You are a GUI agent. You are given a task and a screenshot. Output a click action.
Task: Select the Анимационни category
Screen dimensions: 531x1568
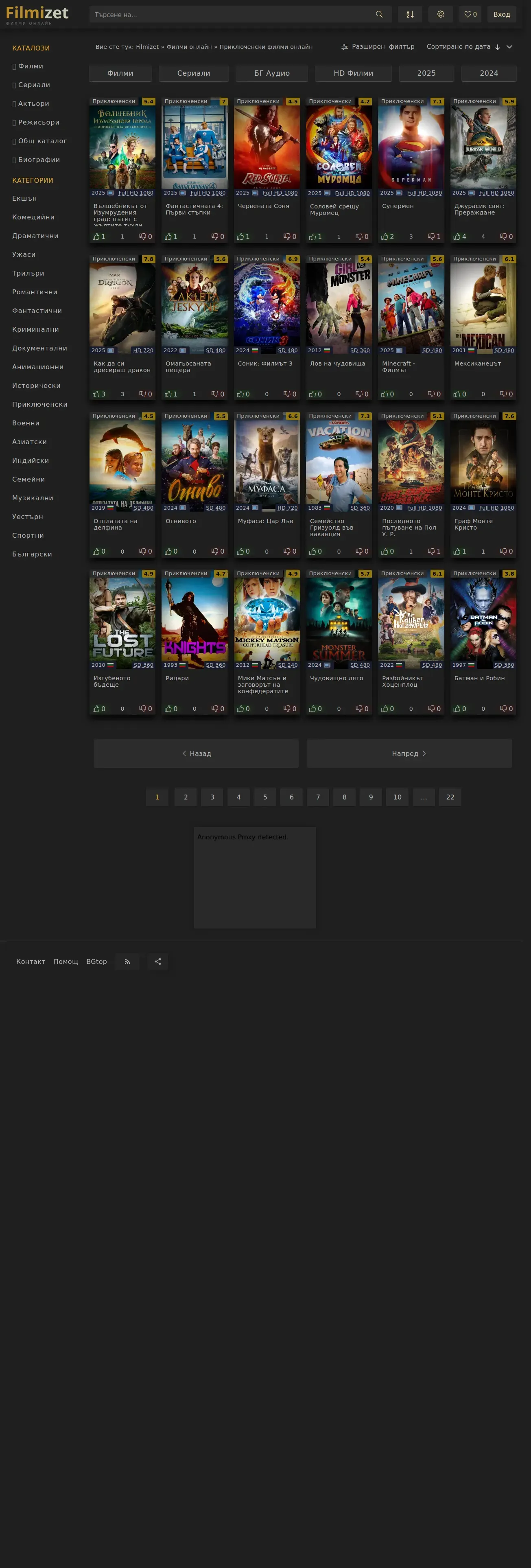pyautogui.click(x=38, y=367)
